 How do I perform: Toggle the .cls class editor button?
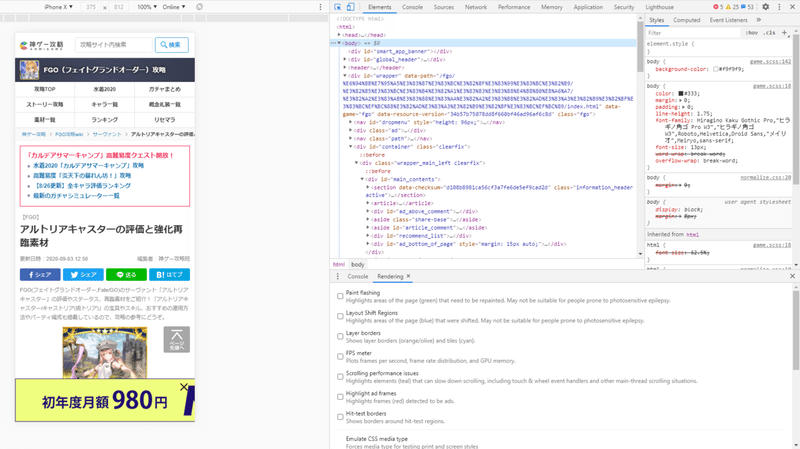(769, 33)
